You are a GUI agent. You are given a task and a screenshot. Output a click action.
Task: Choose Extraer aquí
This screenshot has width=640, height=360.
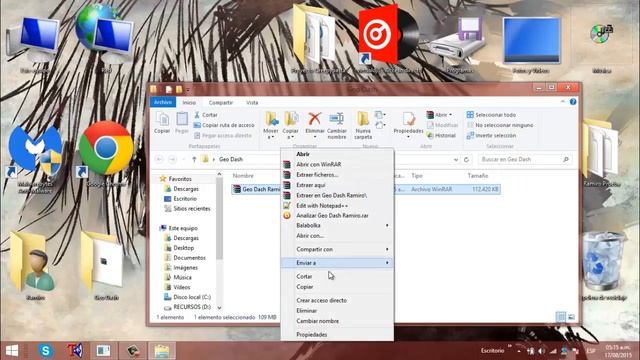pos(337,185)
